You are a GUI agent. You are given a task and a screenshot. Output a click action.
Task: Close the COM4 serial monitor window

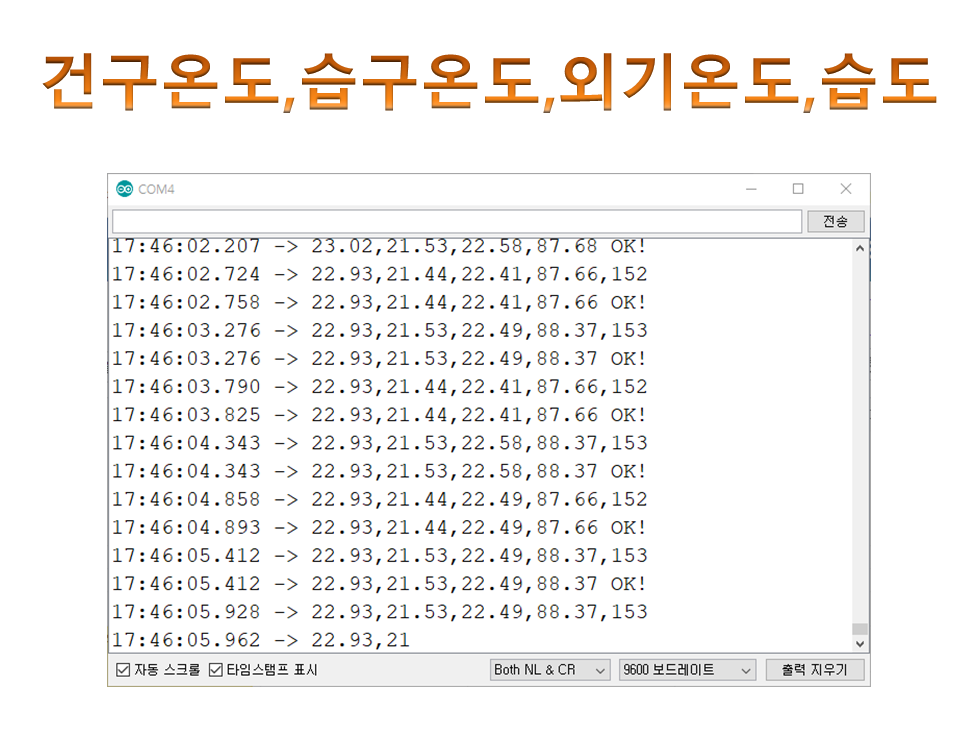(x=846, y=189)
